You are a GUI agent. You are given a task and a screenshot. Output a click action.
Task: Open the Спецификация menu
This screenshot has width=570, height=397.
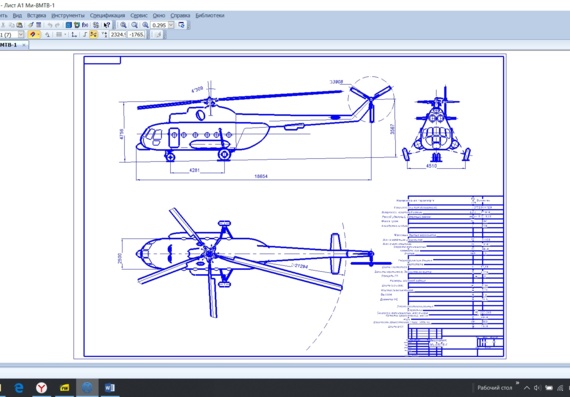(107, 15)
